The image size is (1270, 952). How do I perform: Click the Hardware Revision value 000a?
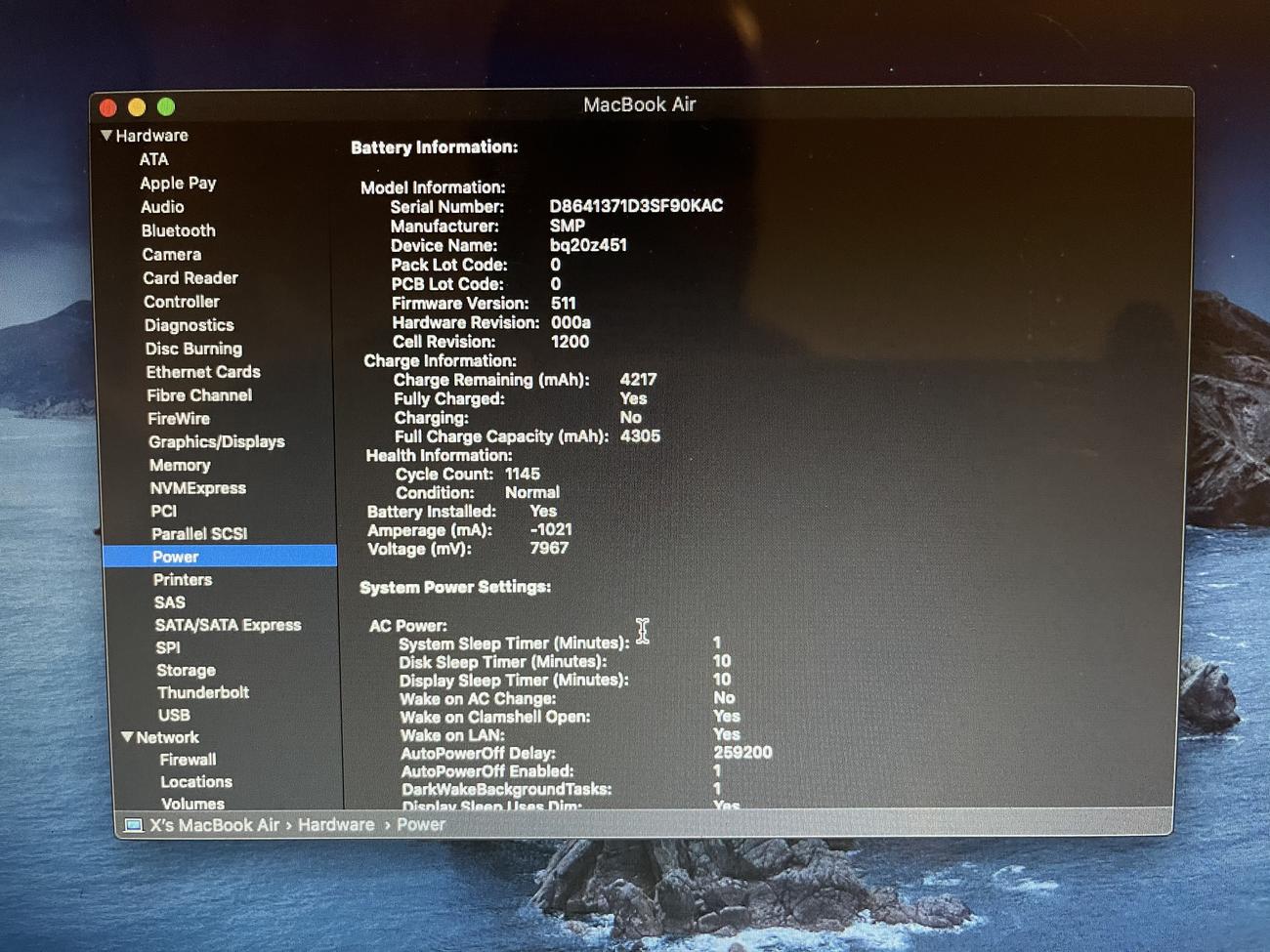click(x=571, y=322)
